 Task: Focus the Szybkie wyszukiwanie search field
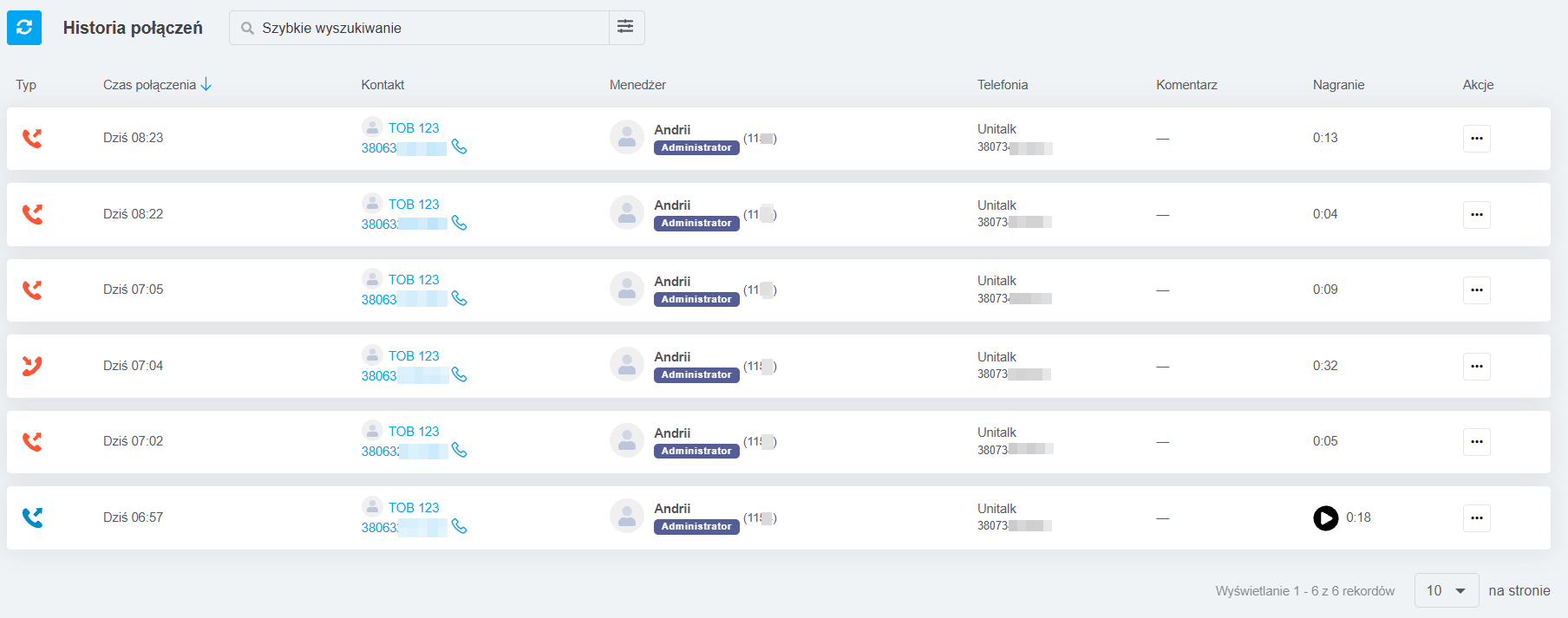(x=425, y=28)
